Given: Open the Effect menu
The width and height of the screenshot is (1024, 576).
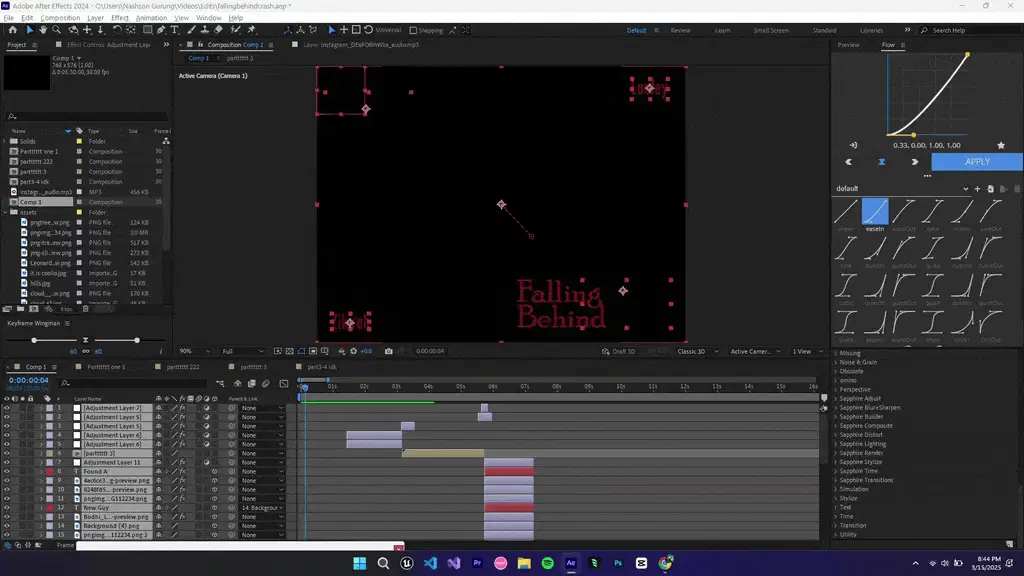Looking at the screenshot, I should [x=120, y=18].
